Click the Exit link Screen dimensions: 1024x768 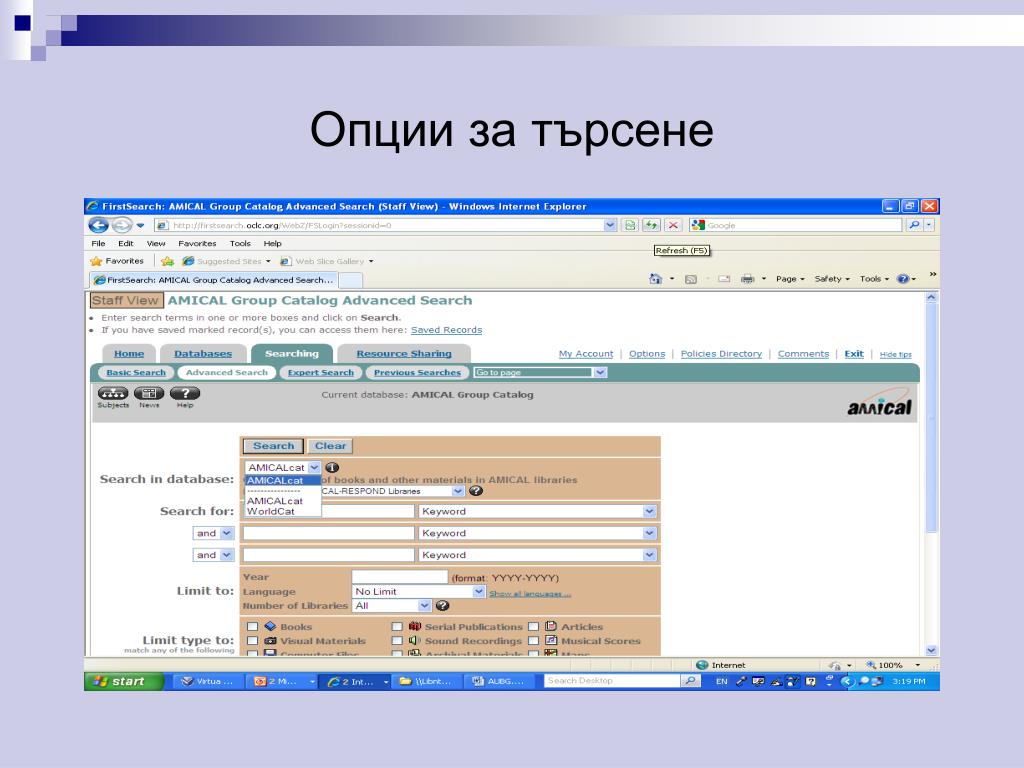pos(854,354)
